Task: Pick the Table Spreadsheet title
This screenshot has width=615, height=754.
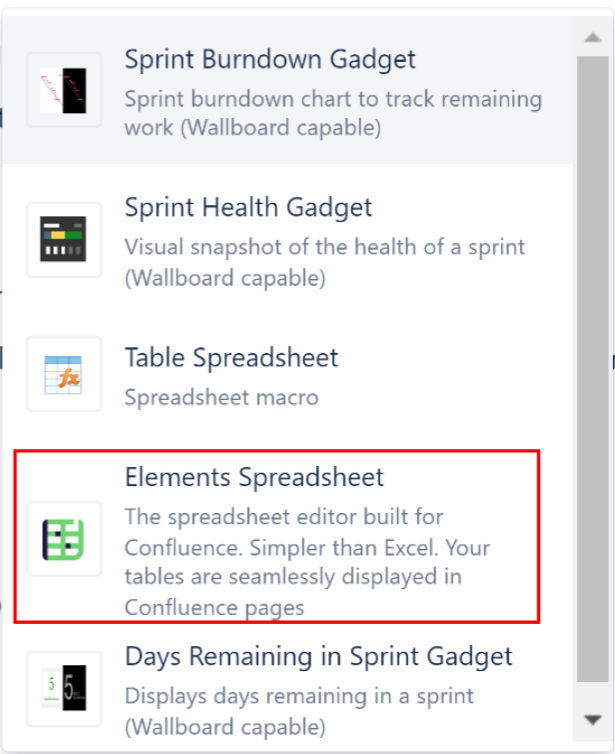Action: click(x=231, y=358)
